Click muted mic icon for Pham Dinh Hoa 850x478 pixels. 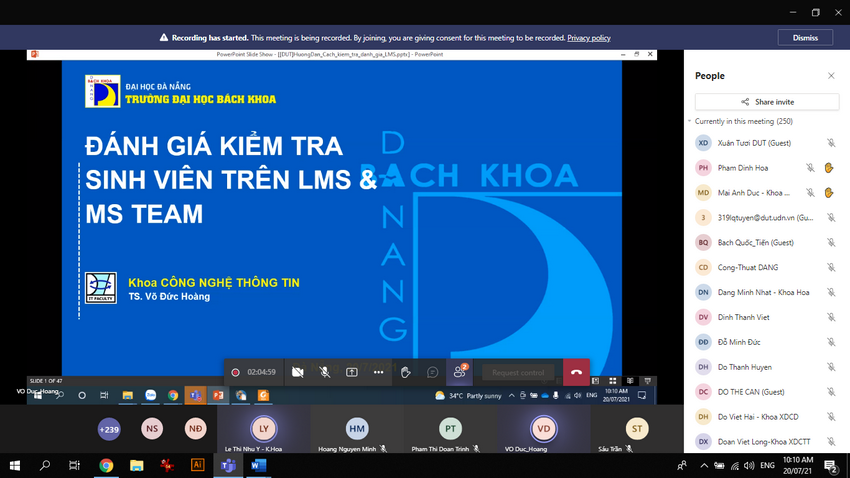(x=810, y=168)
